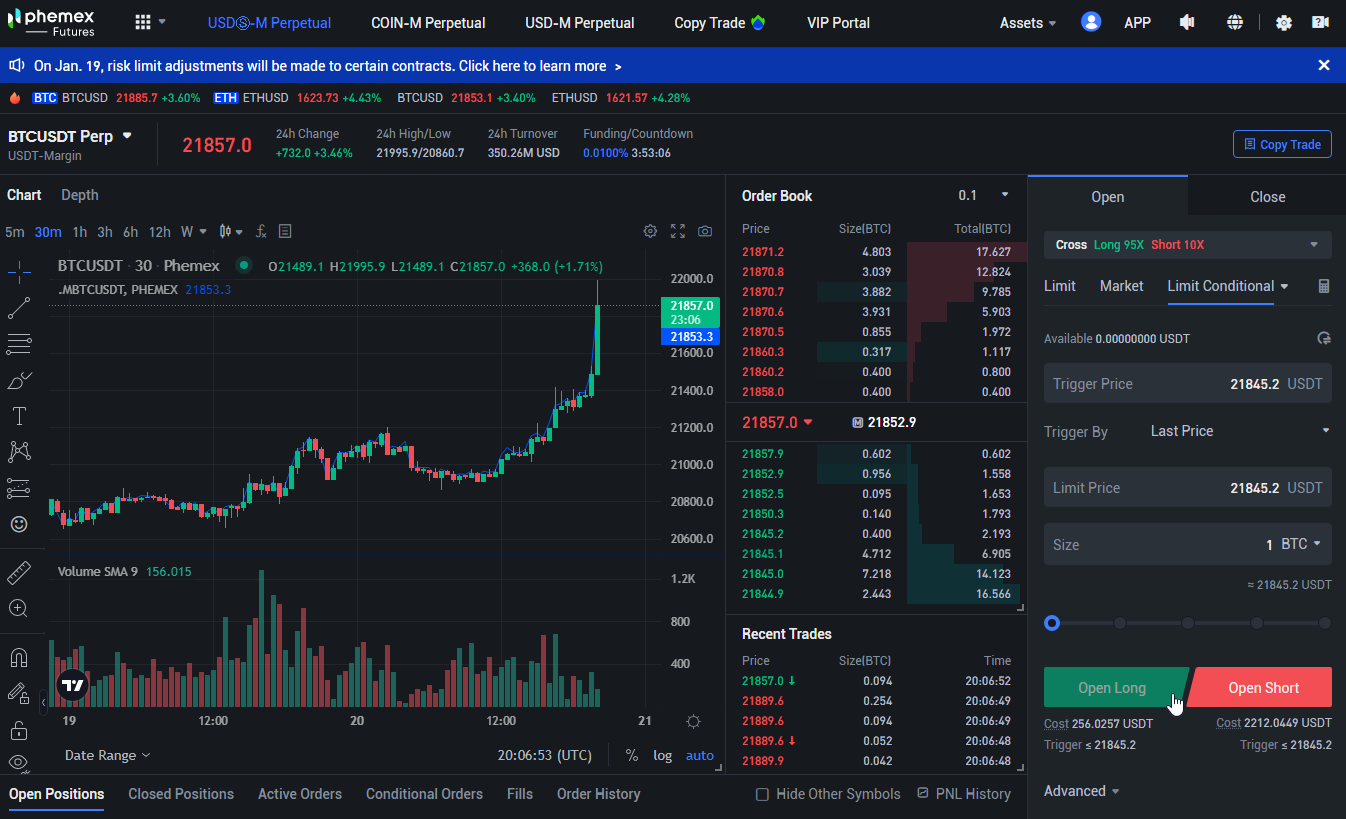Image resolution: width=1346 pixels, height=819 pixels.
Task: Open the language globe icon
Action: tap(1235, 22)
